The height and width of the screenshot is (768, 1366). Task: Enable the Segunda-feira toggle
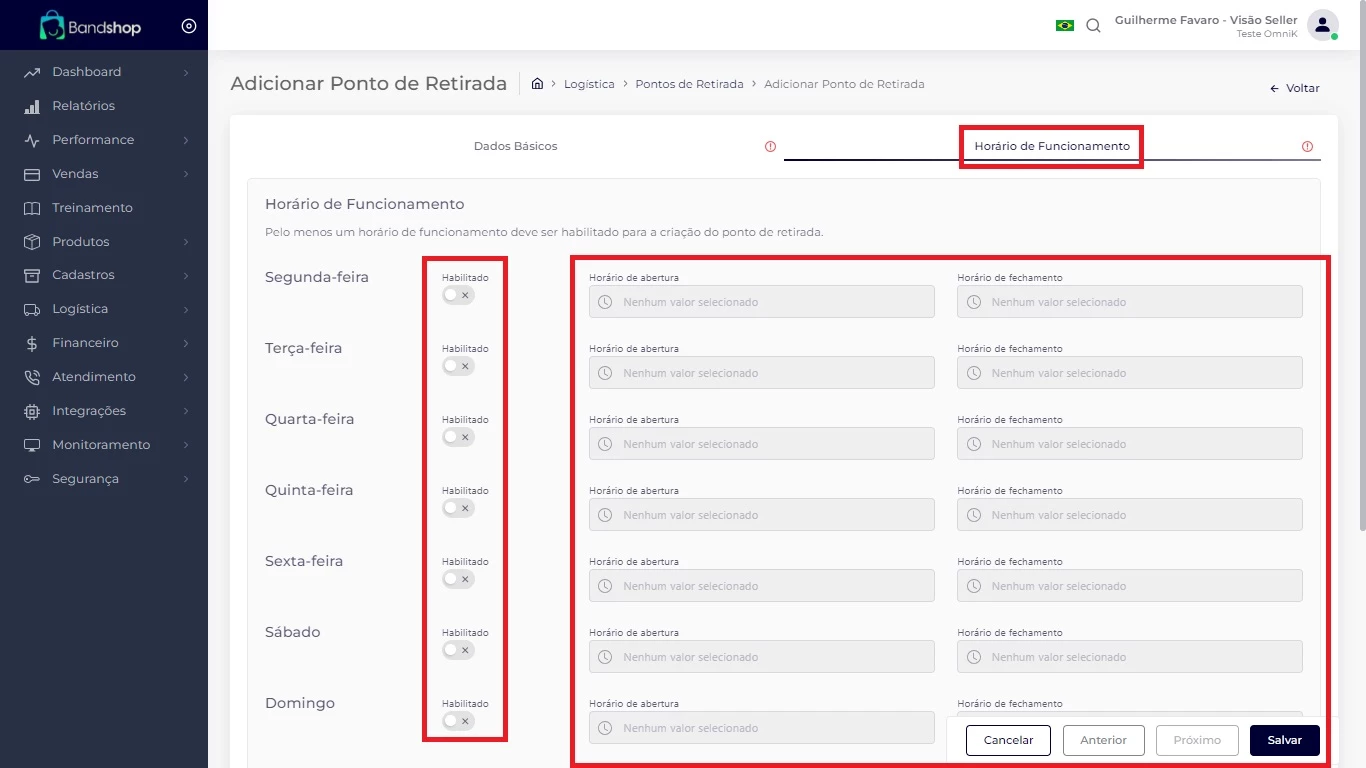458,295
